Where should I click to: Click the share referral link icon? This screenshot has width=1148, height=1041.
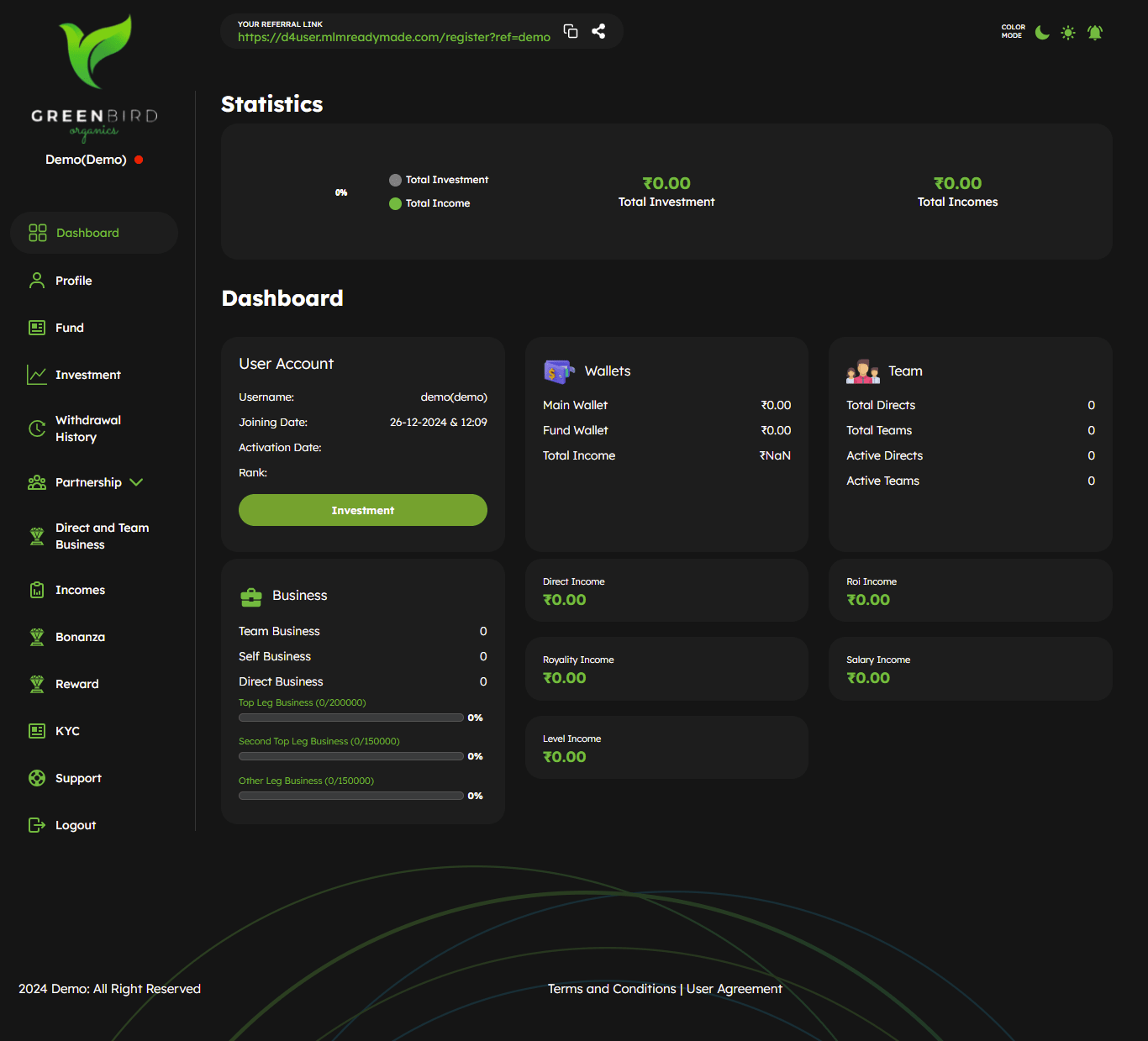click(598, 31)
